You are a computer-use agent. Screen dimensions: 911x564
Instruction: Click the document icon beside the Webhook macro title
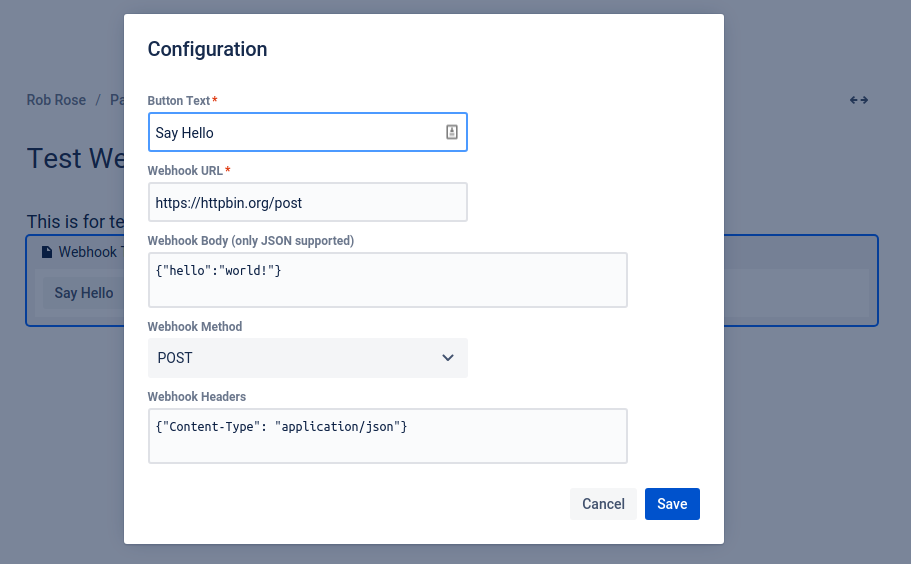click(46, 252)
